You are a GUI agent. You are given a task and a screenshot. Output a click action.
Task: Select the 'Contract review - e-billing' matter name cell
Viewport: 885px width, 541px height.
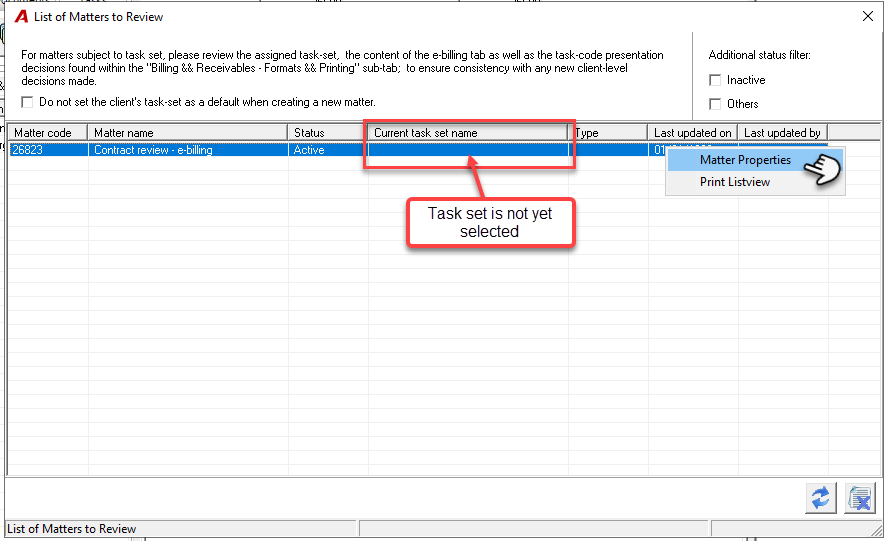coord(188,150)
